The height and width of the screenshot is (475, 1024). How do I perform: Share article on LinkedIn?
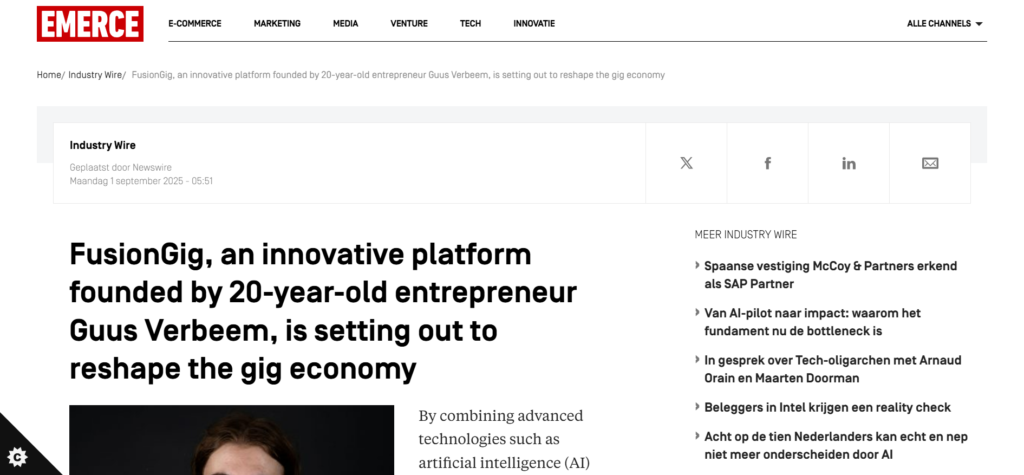(849, 163)
